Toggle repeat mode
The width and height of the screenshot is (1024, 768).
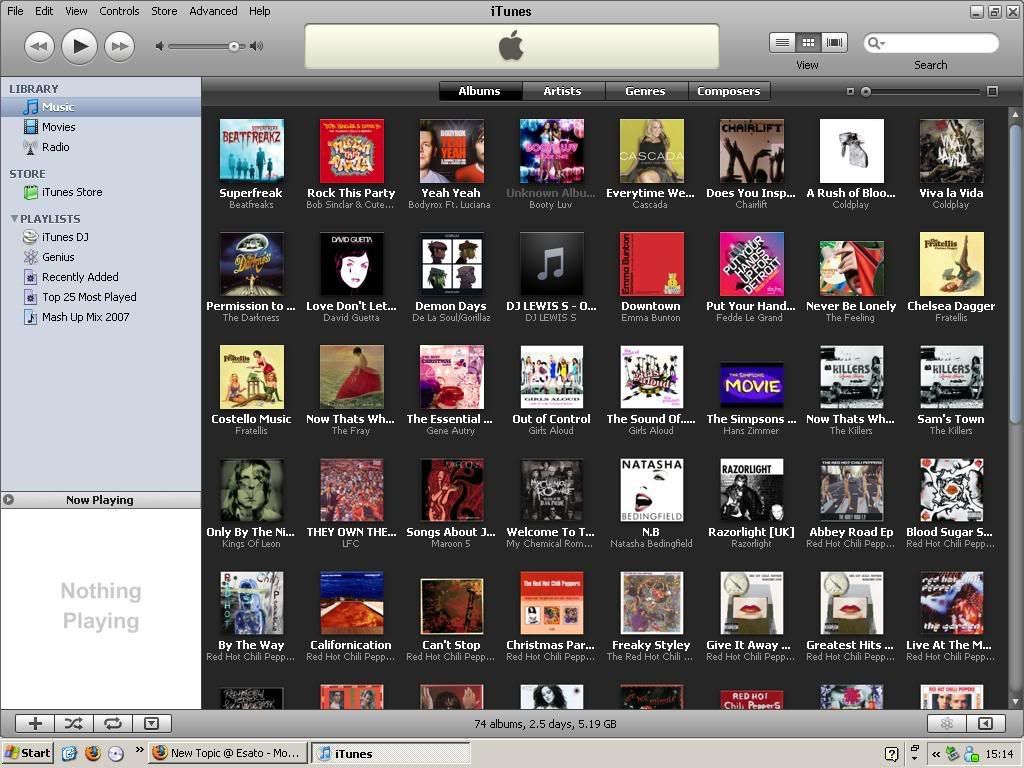(x=113, y=724)
